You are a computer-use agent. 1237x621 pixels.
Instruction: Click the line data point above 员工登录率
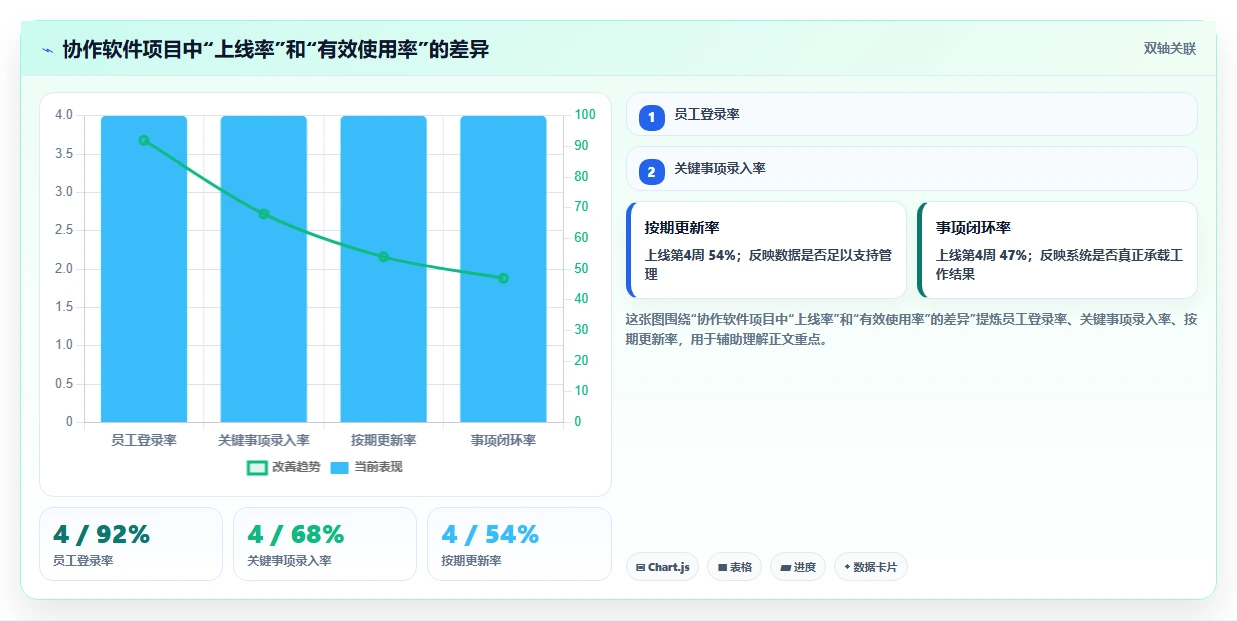(x=144, y=140)
